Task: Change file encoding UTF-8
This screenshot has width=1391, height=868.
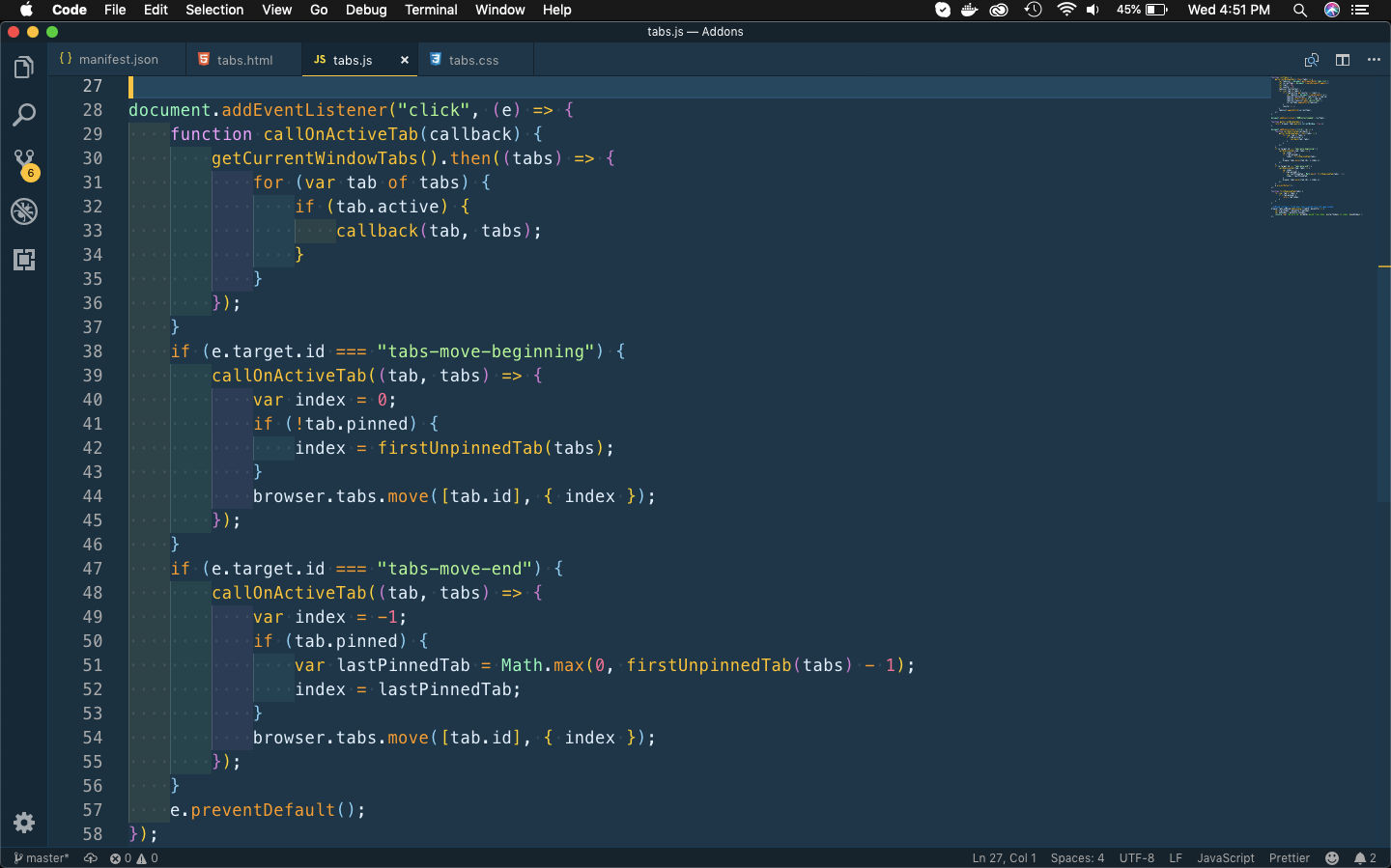Action: click(1137, 858)
